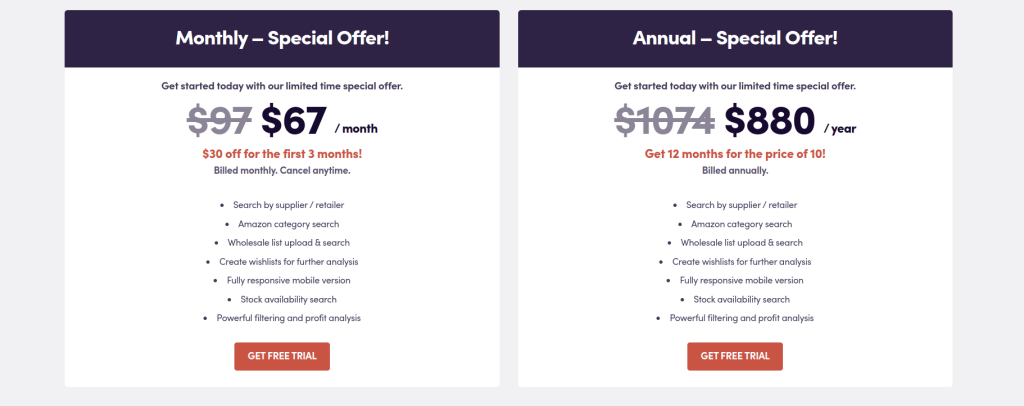Viewport: 1024px width, 406px height.
Task: Click GET FREE TRIAL under Monthly plan
Action: [282, 356]
